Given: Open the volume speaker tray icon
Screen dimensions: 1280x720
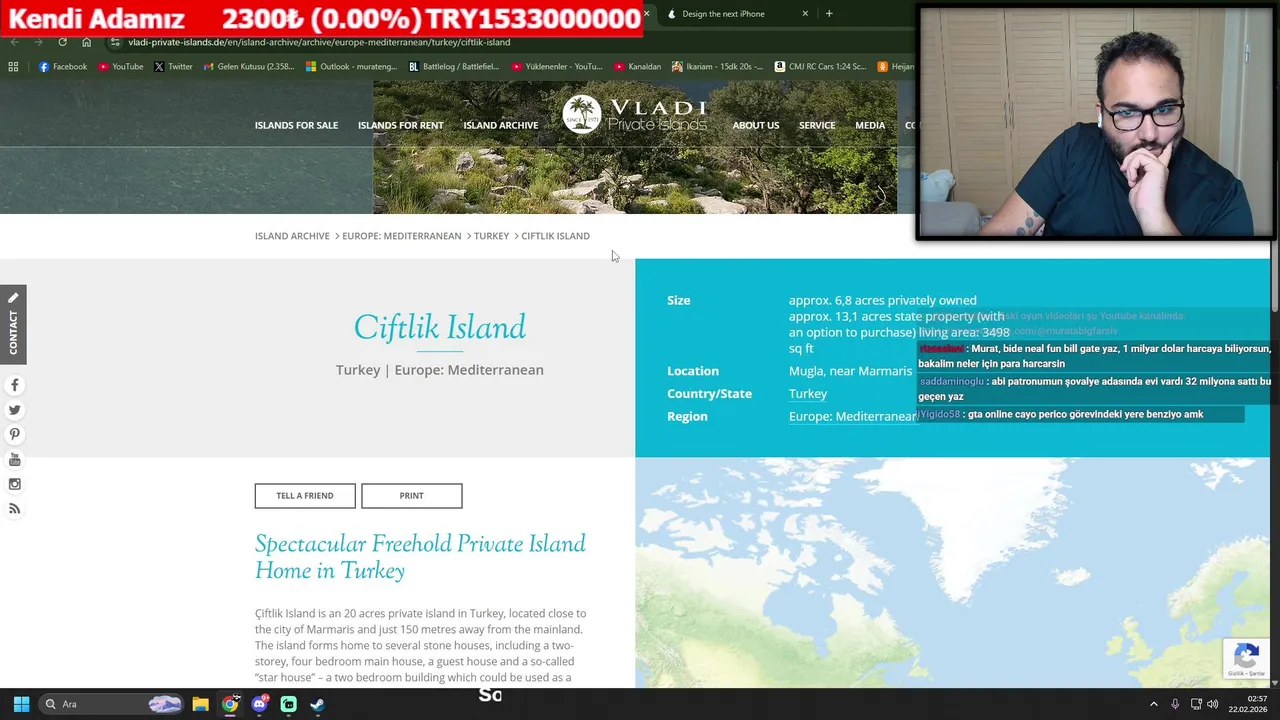Looking at the screenshot, I should point(1212,704).
